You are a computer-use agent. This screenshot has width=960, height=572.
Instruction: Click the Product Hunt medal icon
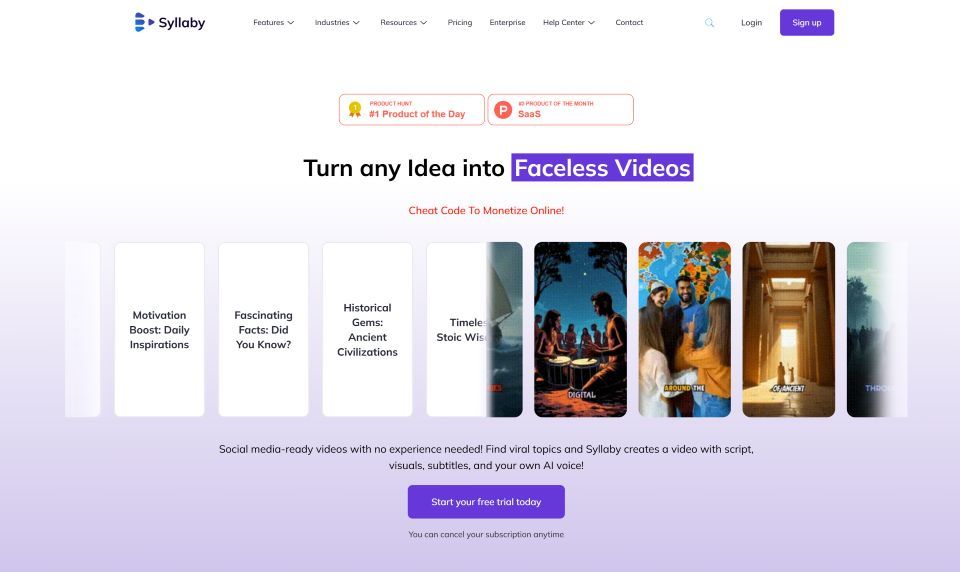click(354, 110)
